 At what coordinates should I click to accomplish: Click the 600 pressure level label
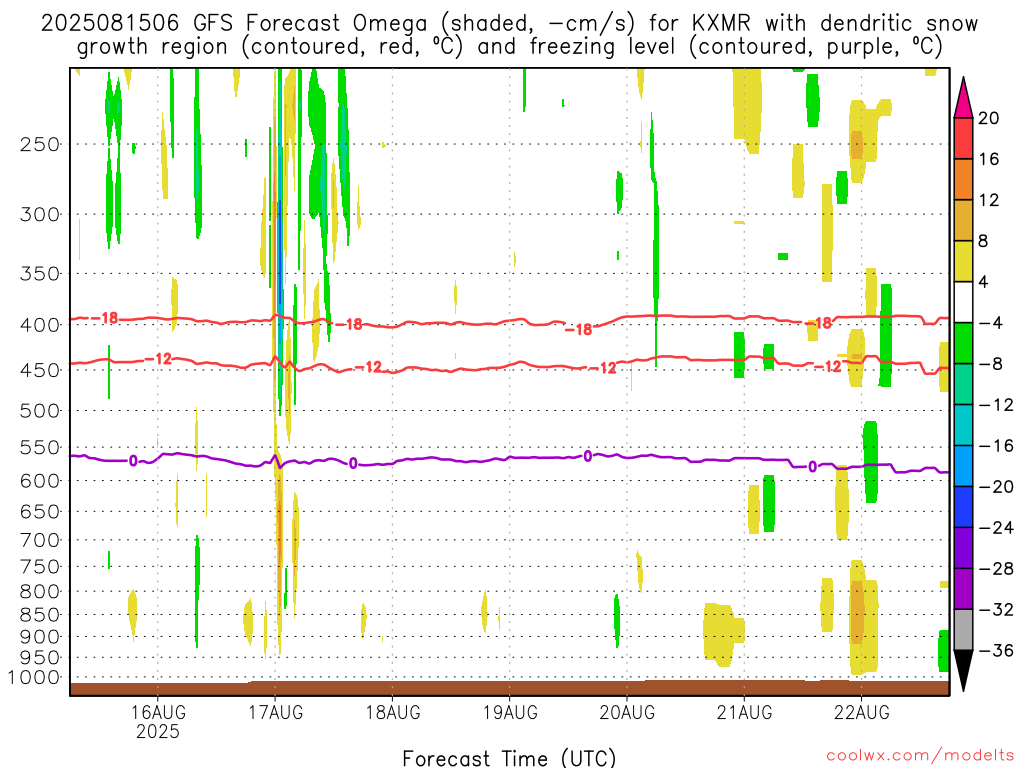pyautogui.click(x=40, y=481)
